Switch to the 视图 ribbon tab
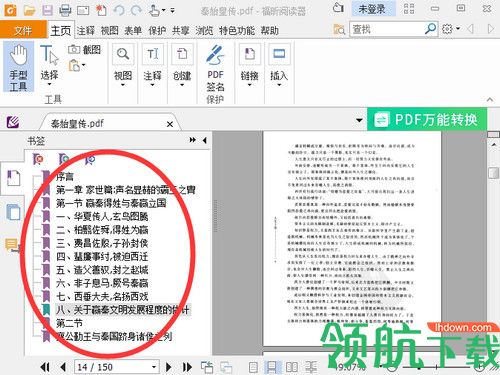The image size is (500, 375). [x=110, y=31]
